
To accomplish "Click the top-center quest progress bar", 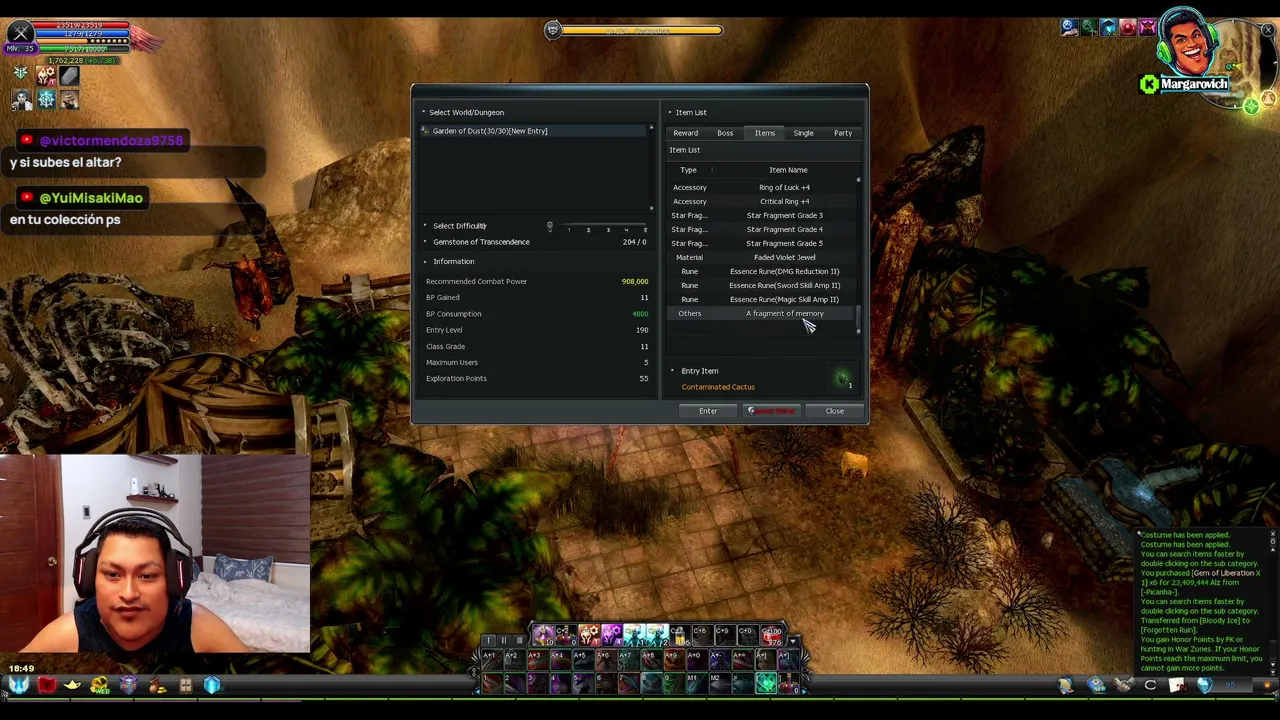I will coord(641,30).
